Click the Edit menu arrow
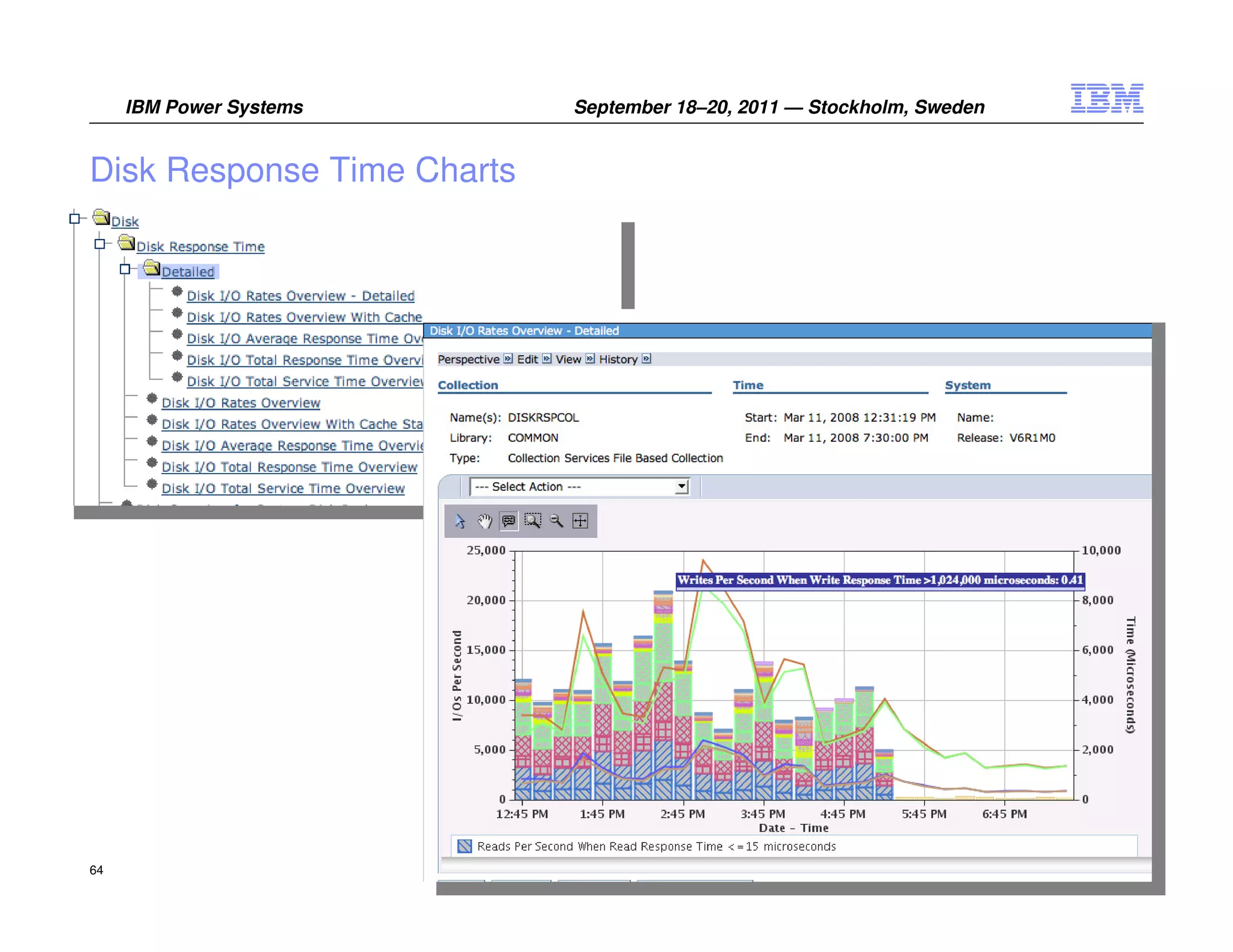 click(x=547, y=359)
